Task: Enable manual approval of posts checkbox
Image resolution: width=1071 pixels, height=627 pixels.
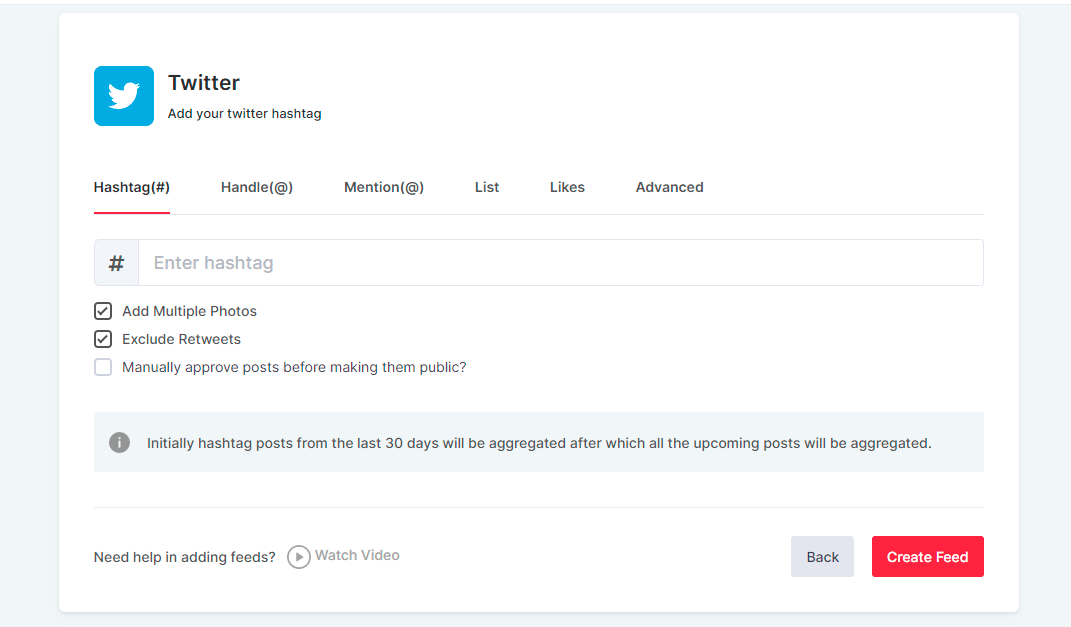Action: 103,367
